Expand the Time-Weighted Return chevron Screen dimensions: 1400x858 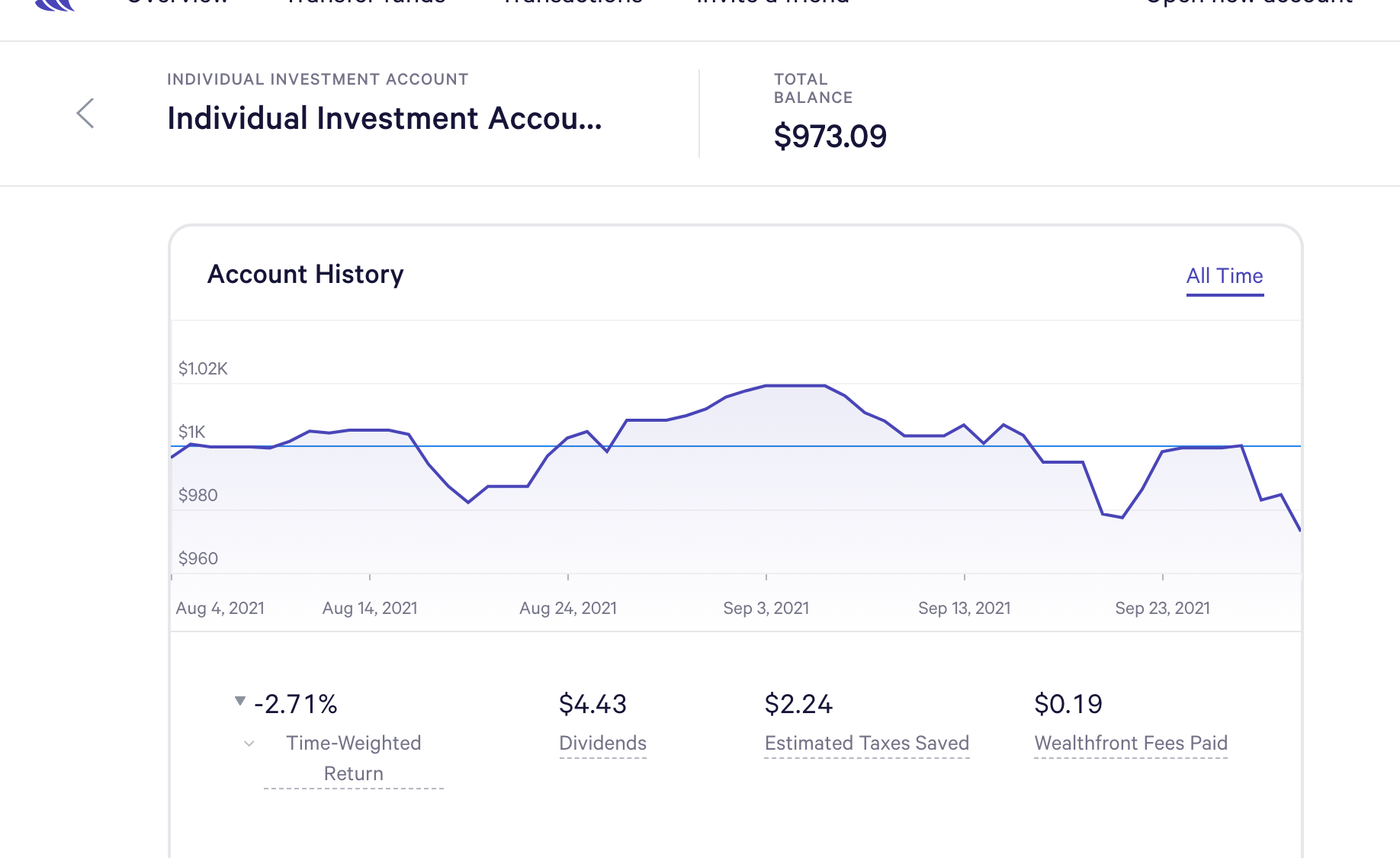[249, 744]
